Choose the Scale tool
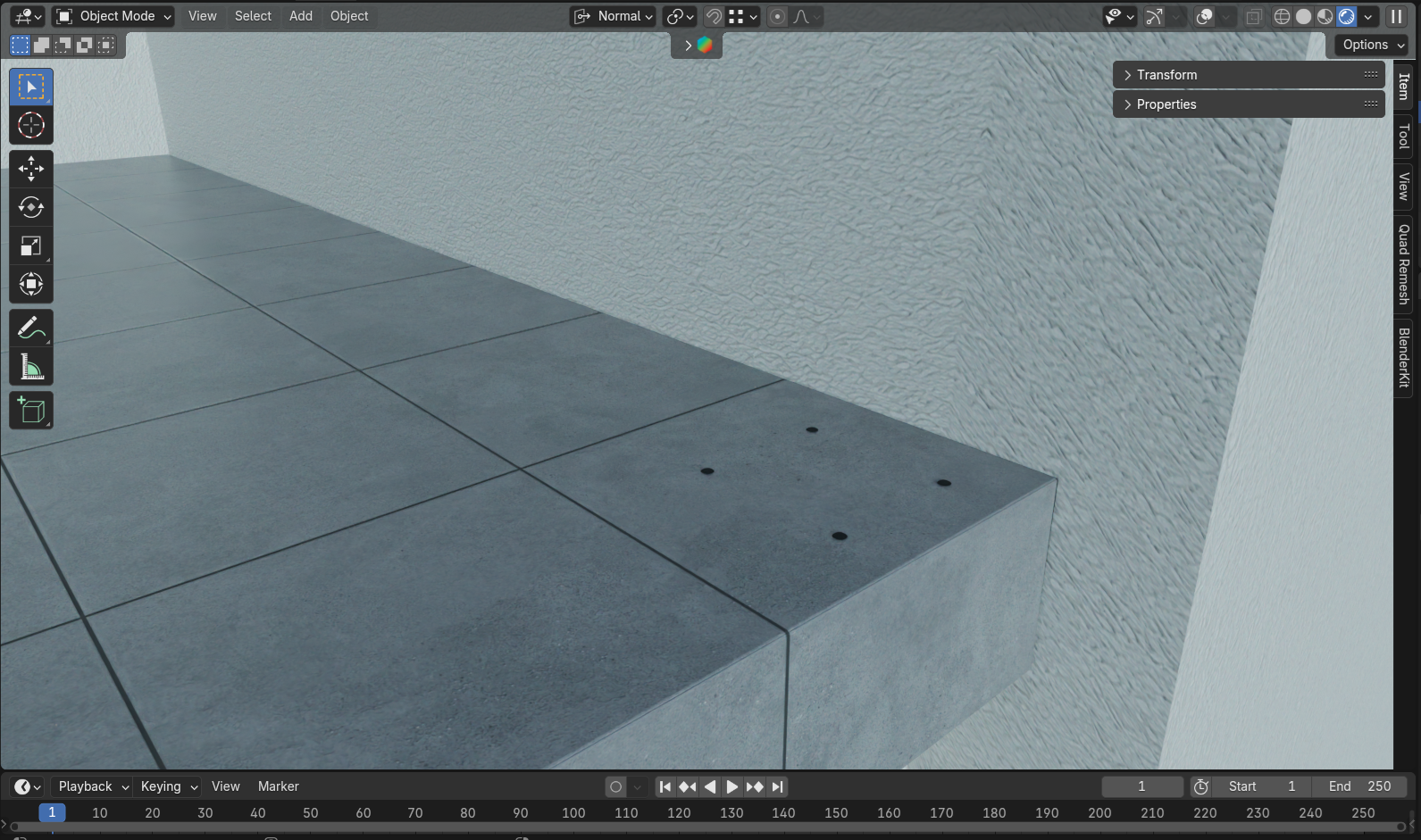This screenshot has width=1421, height=840. pos(31,246)
